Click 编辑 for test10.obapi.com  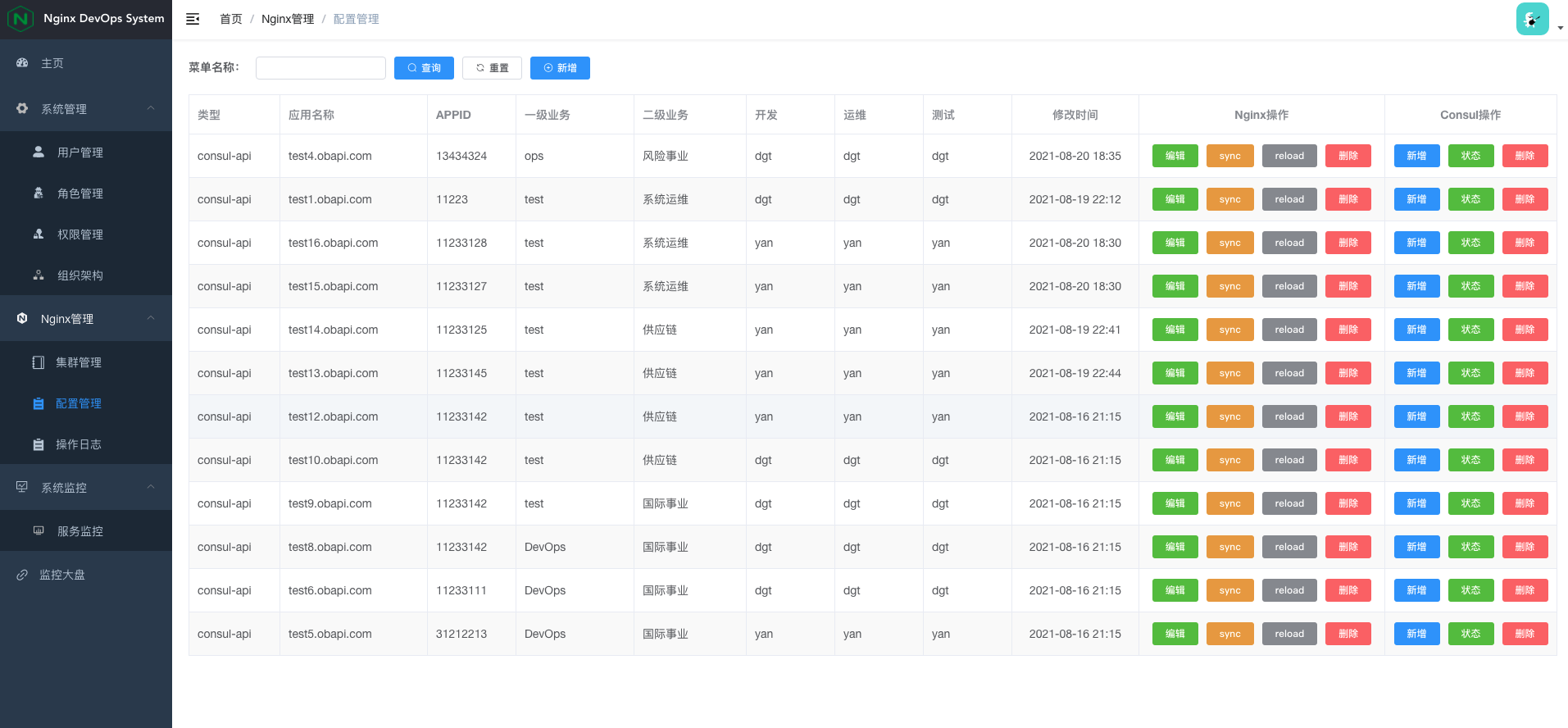point(1175,460)
